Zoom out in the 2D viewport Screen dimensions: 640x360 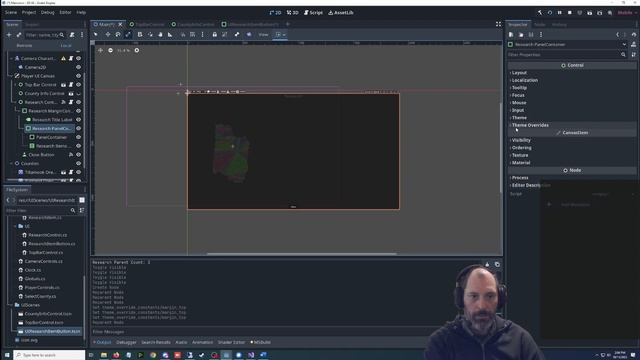(111, 50)
